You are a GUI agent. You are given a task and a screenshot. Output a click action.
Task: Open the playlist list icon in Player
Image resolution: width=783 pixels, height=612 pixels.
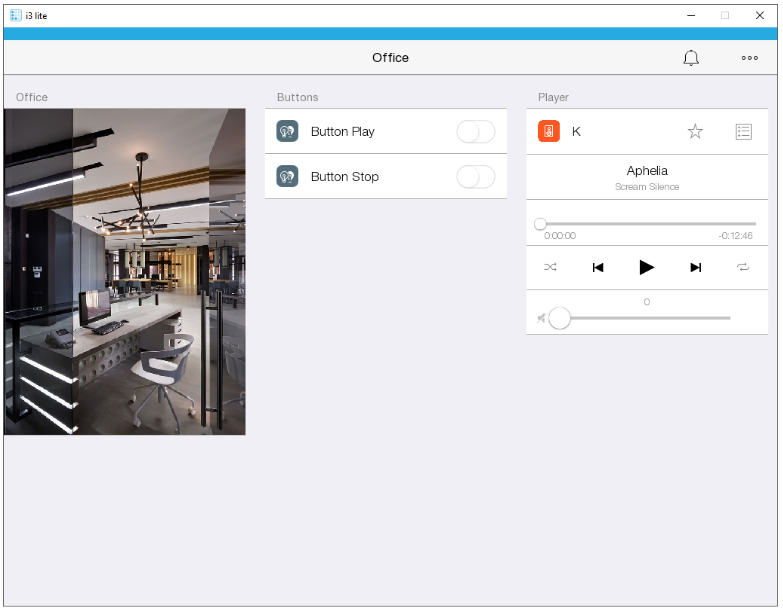click(743, 131)
